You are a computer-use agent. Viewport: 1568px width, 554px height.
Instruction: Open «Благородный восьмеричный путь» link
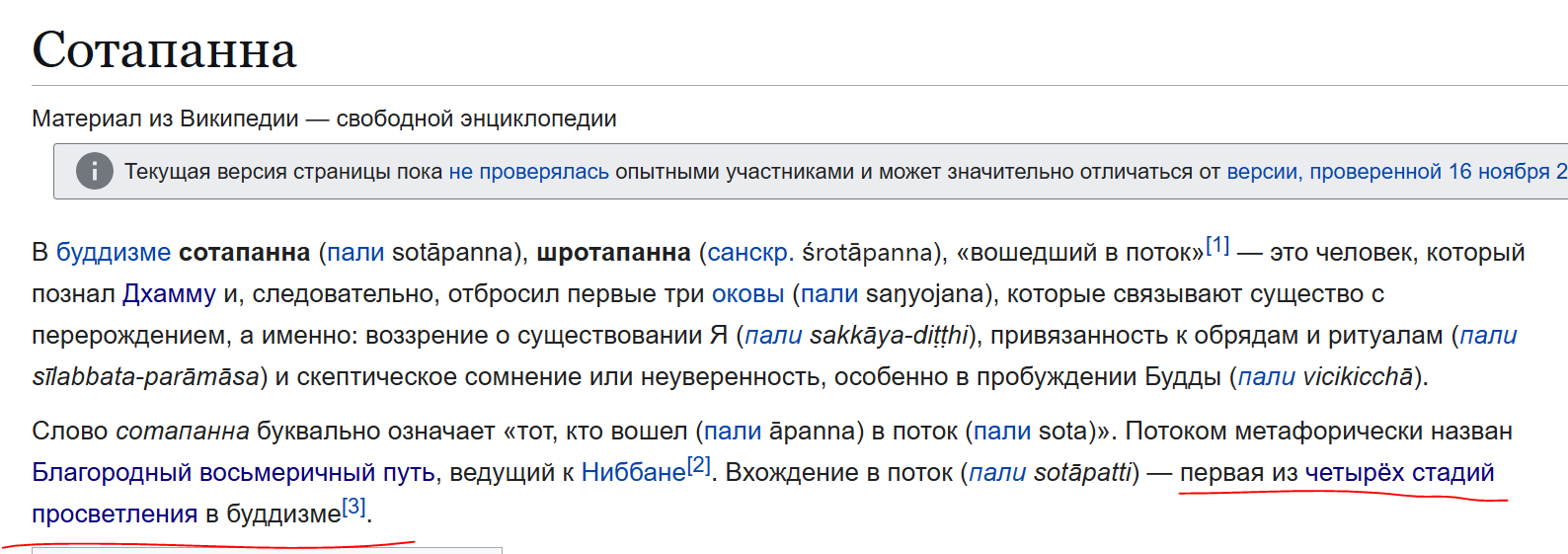pos(233,473)
